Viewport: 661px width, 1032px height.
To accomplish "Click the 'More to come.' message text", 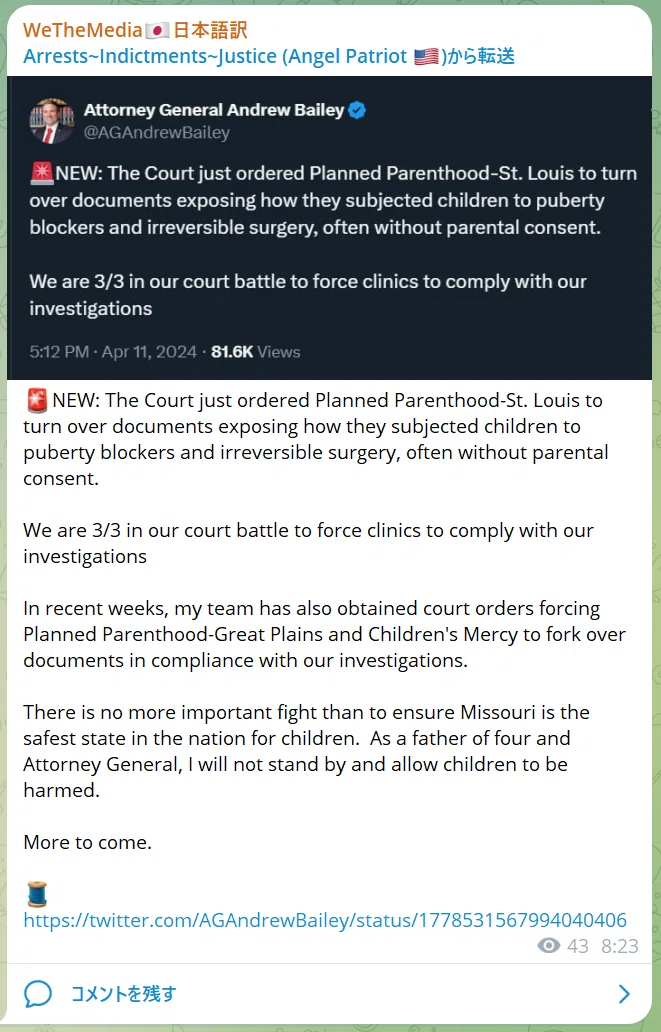I will 88,842.
